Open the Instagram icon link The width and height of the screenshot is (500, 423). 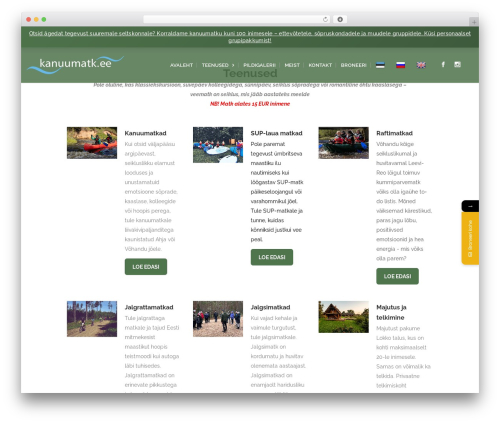pyautogui.click(x=457, y=65)
